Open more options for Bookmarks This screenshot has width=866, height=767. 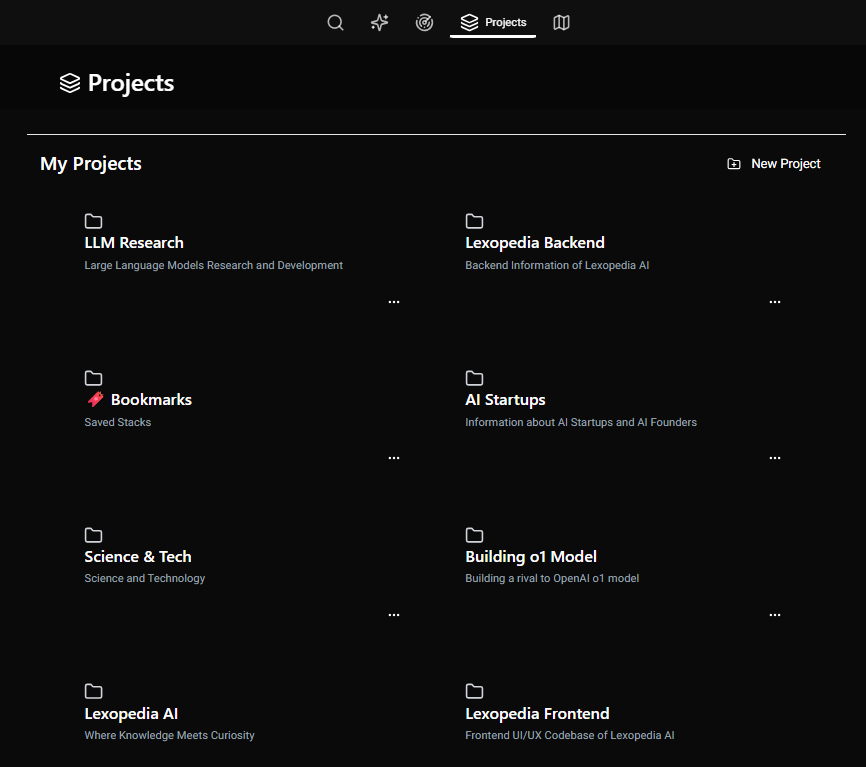(394, 458)
